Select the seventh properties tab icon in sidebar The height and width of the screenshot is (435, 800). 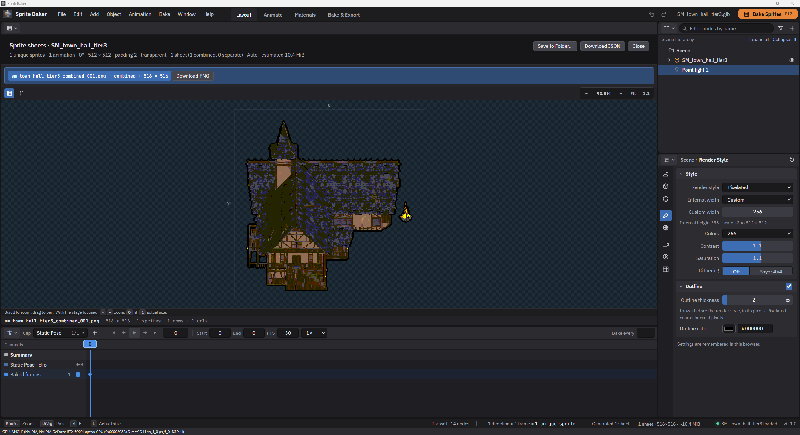click(x=665, y=257)
